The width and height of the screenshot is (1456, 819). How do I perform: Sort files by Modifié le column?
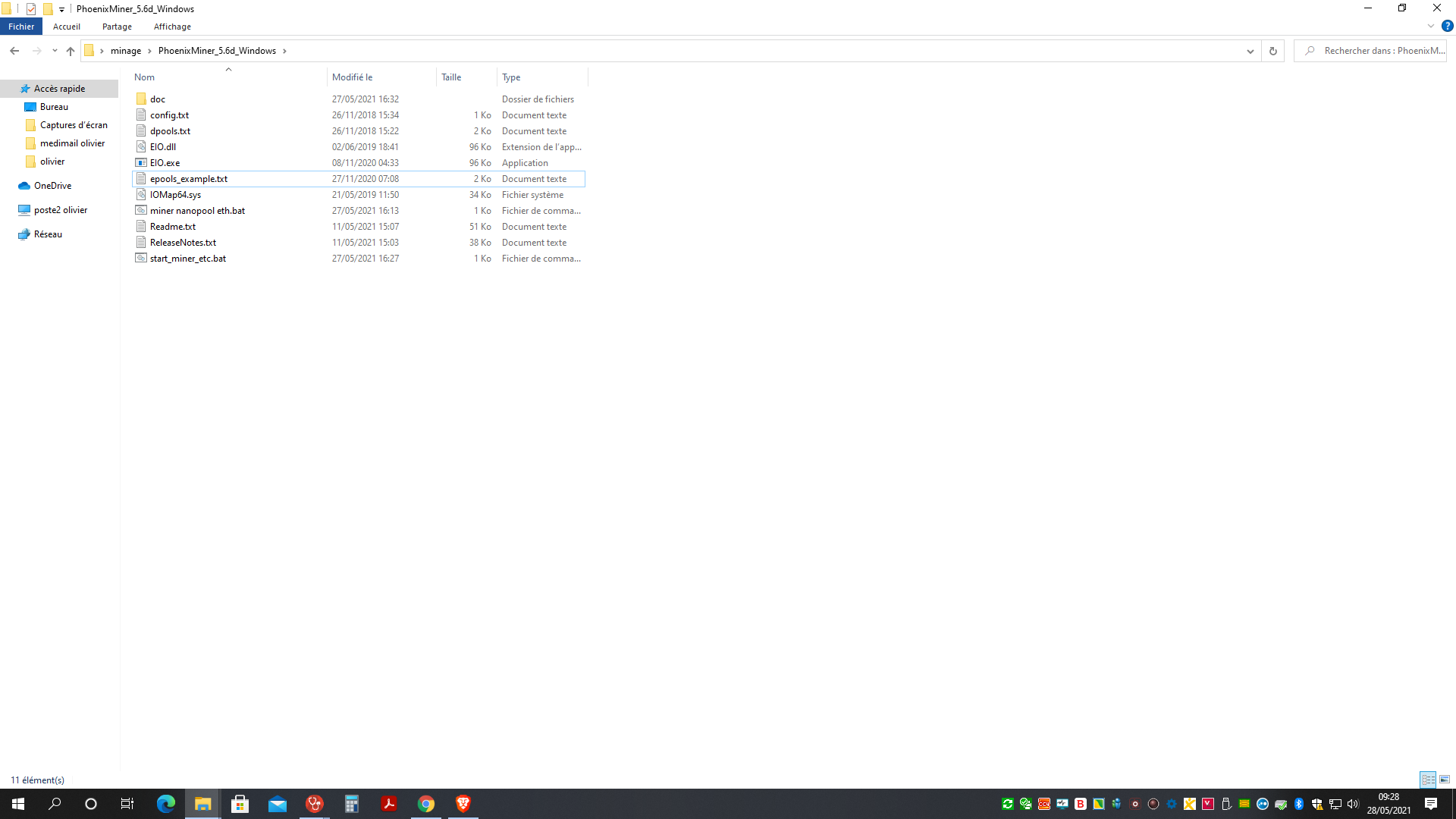[x=353, y=77]
